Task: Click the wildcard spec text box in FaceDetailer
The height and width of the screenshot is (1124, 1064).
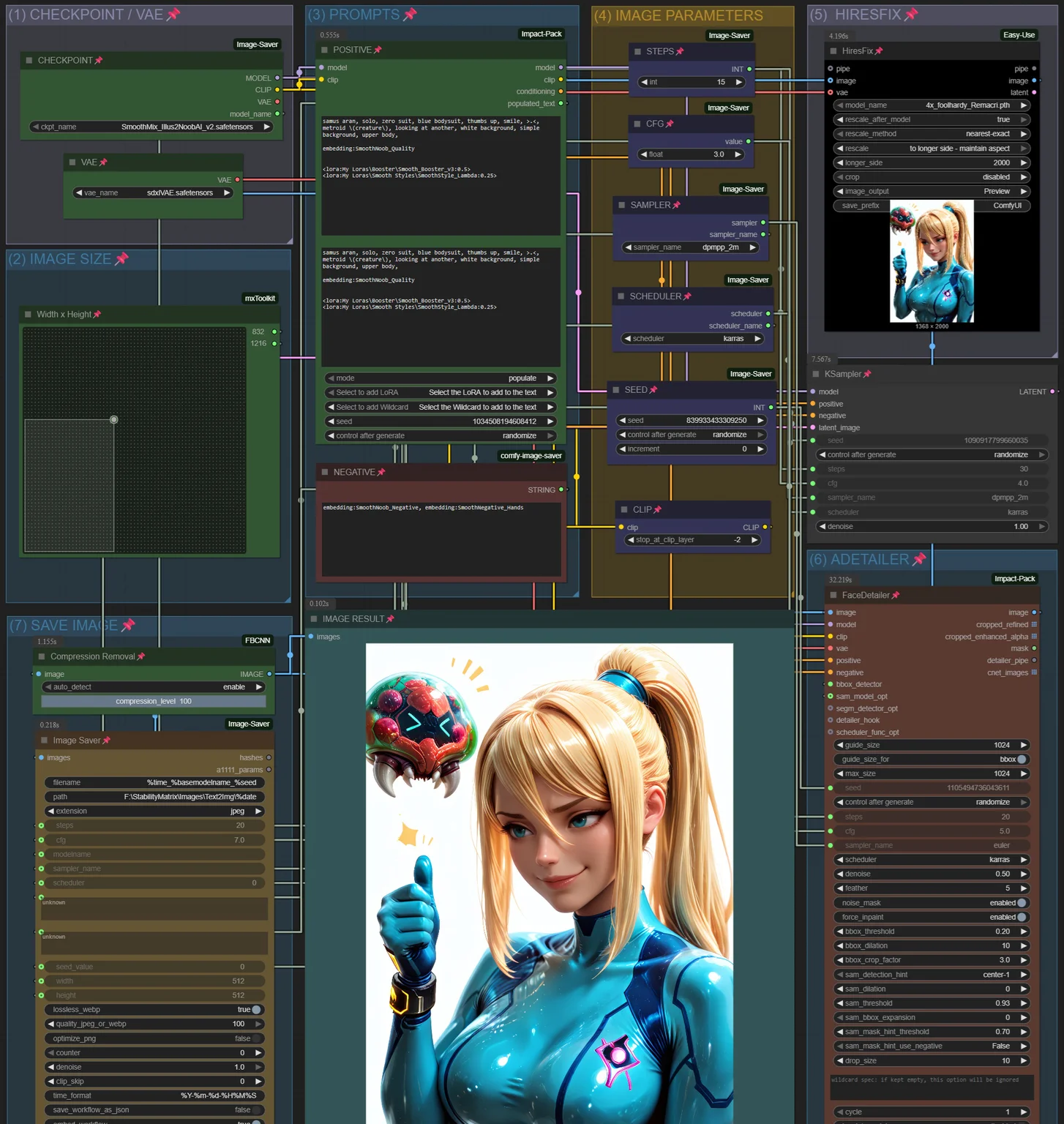Action: click(932, 1087)
